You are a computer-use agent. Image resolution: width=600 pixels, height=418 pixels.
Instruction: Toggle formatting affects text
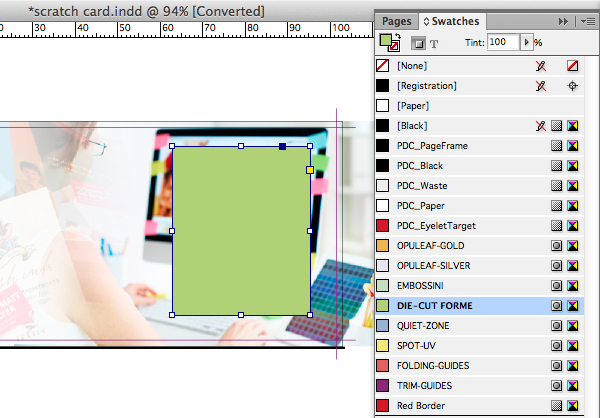point(434,44)
